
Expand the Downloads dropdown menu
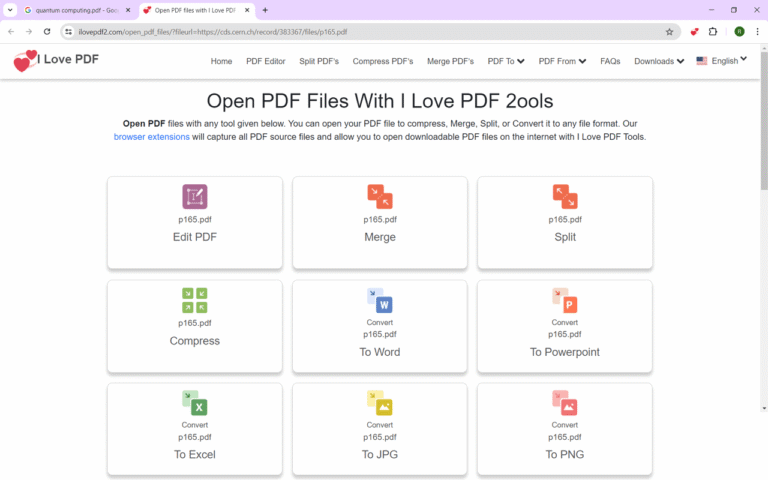[x=659, y=61]
